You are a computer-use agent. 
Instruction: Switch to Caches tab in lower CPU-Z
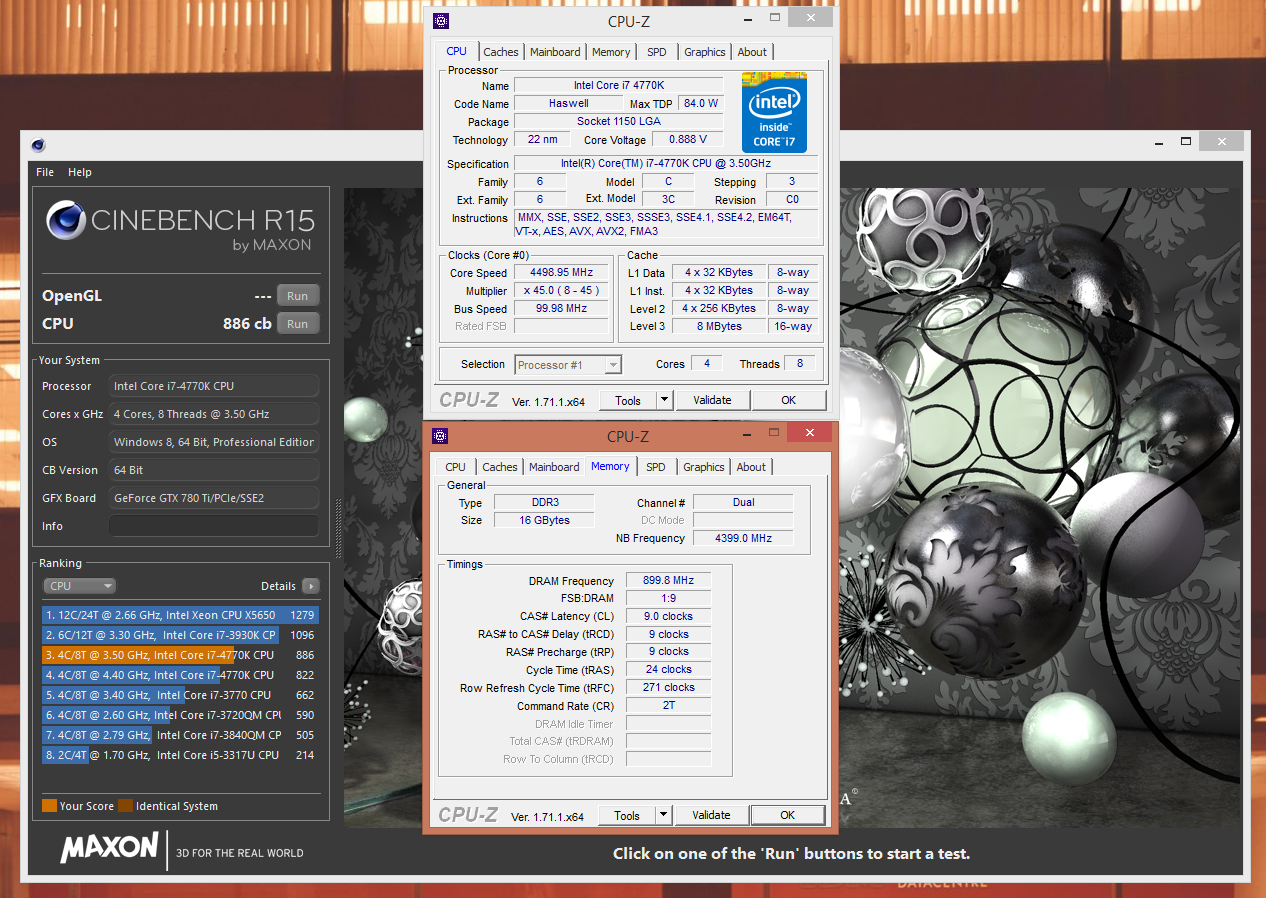point(500,467)
